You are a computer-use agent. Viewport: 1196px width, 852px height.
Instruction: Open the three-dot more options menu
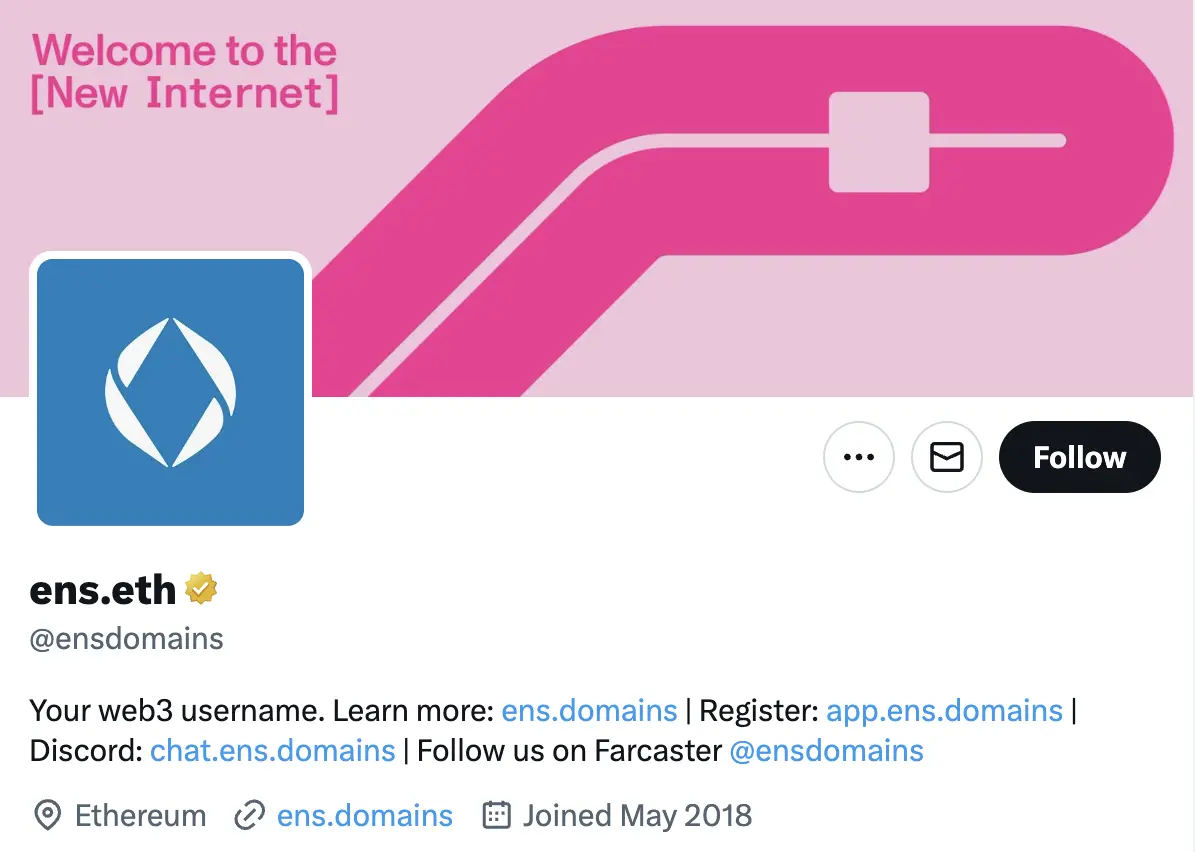coord(858,457)
